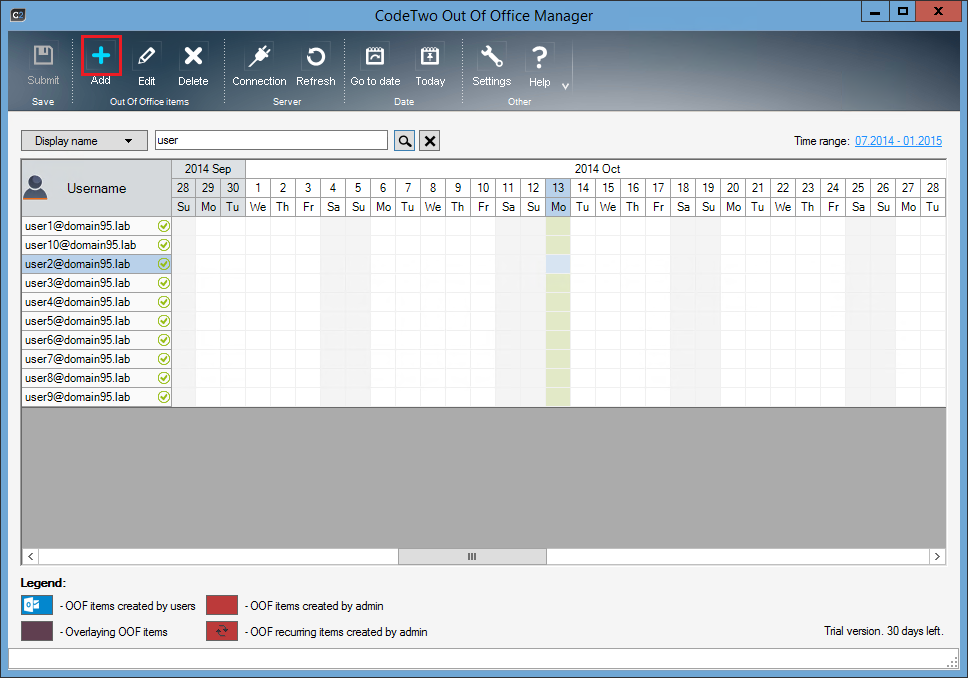Click the green status check for user5@domain95.lab
Screen dimensions: 968x678
[x=164, y=321]
